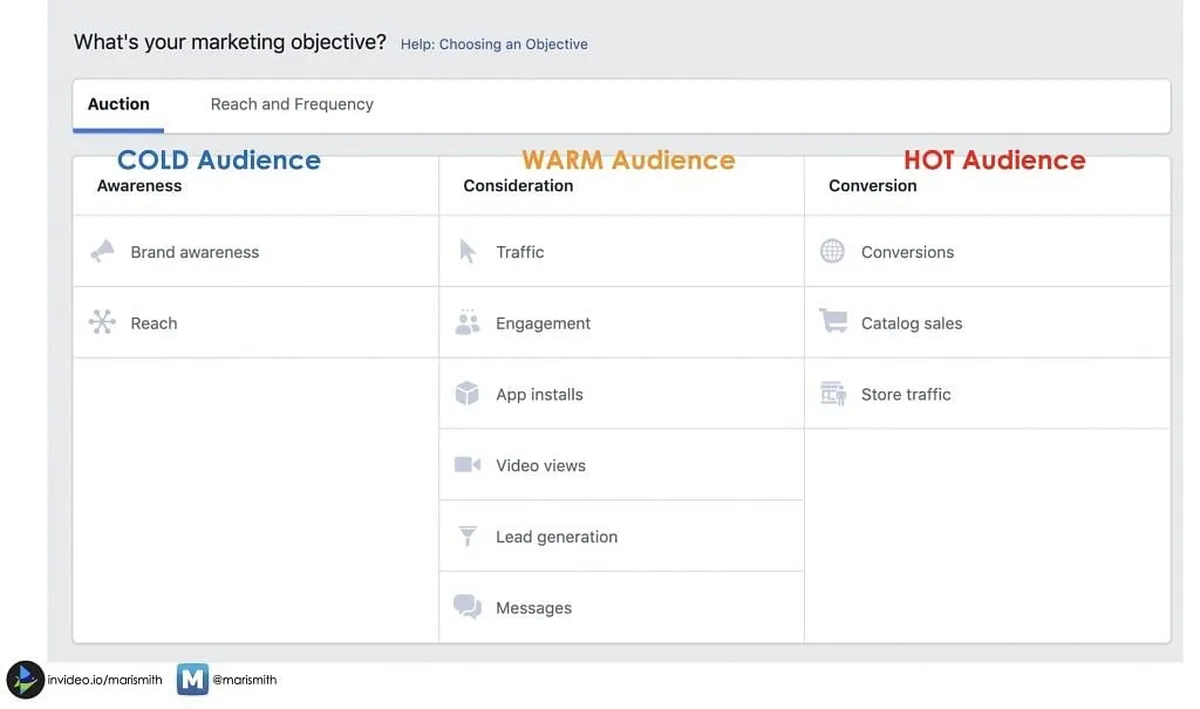Click the Video views camera icon
The width and height of the screenshot is (1200, 709).
(467, 465)
